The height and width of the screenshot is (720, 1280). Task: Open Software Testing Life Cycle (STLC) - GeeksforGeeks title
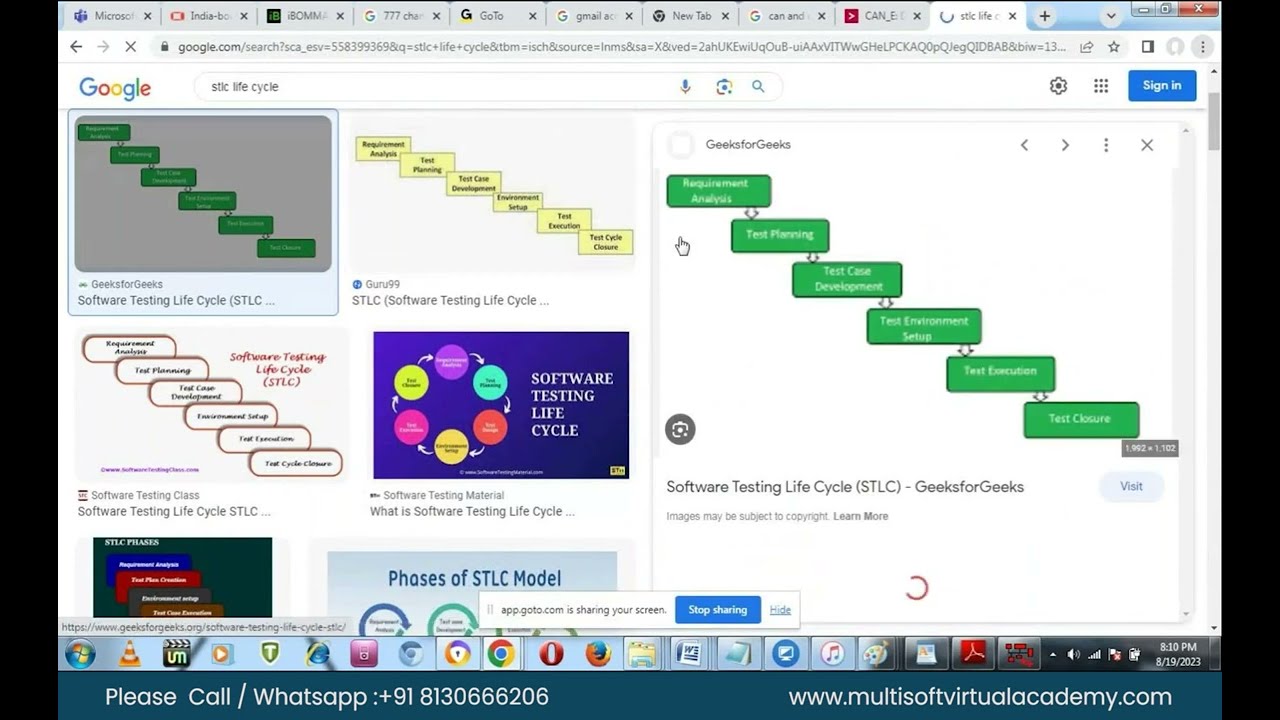point(845,487)
